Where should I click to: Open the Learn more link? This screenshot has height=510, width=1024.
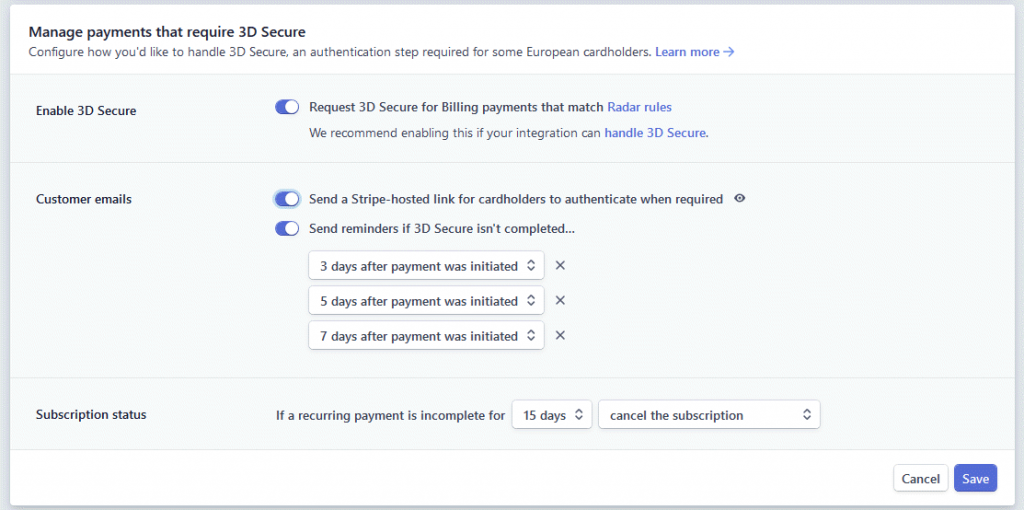coord(687,52)
